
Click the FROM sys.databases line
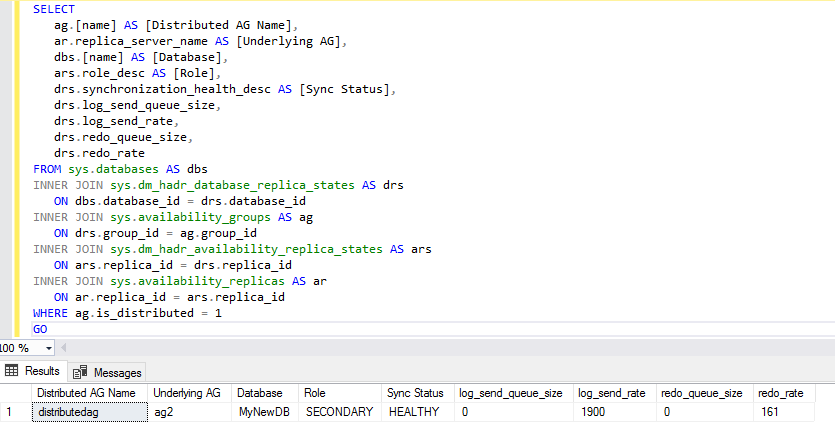pos(120,169)
